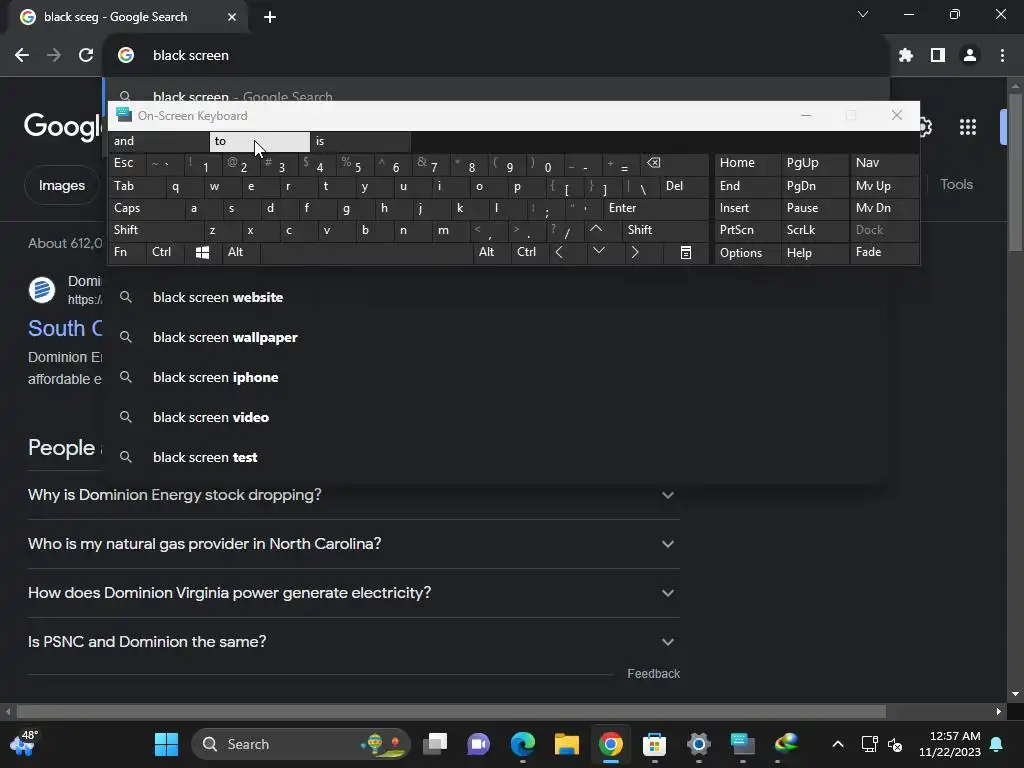The width and height of the screenshot is (1024, 768).
Task: Click Feedback link under People also ask
Action: click(x=653, y=674)
